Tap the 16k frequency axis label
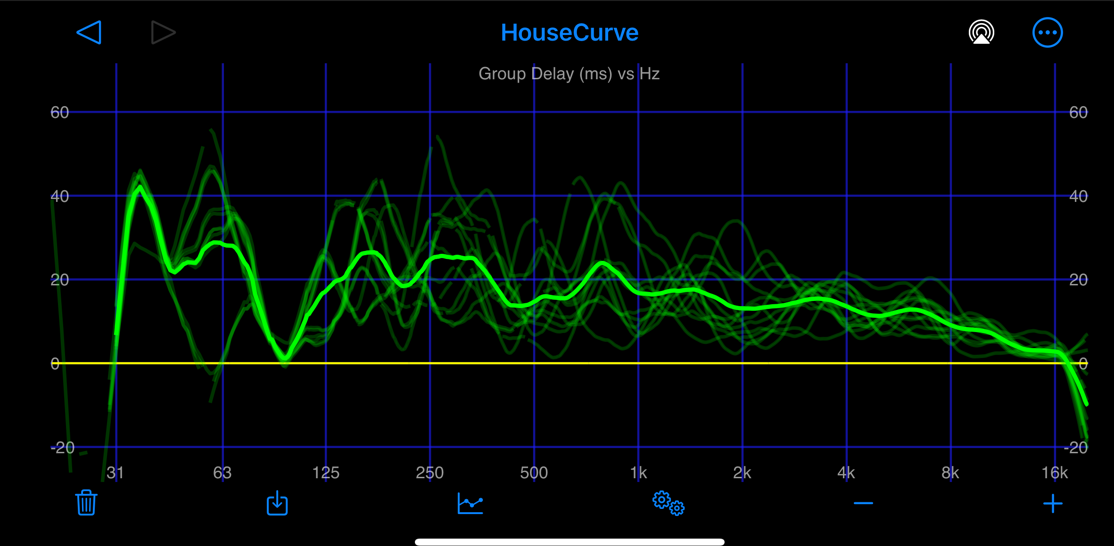 pyautogui.click(x=1054, y=474)
